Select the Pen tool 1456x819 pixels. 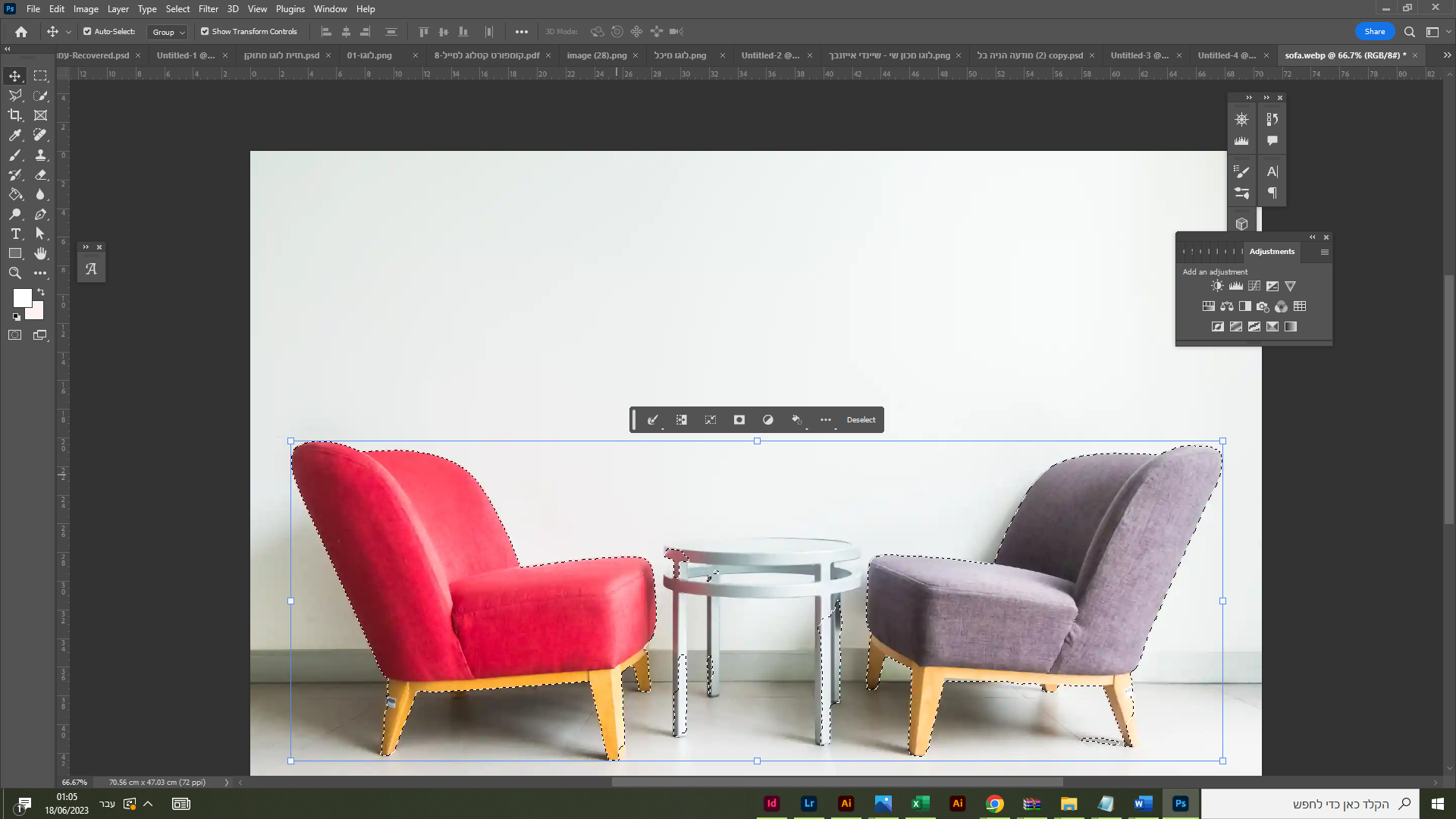(x=41, y=214)
